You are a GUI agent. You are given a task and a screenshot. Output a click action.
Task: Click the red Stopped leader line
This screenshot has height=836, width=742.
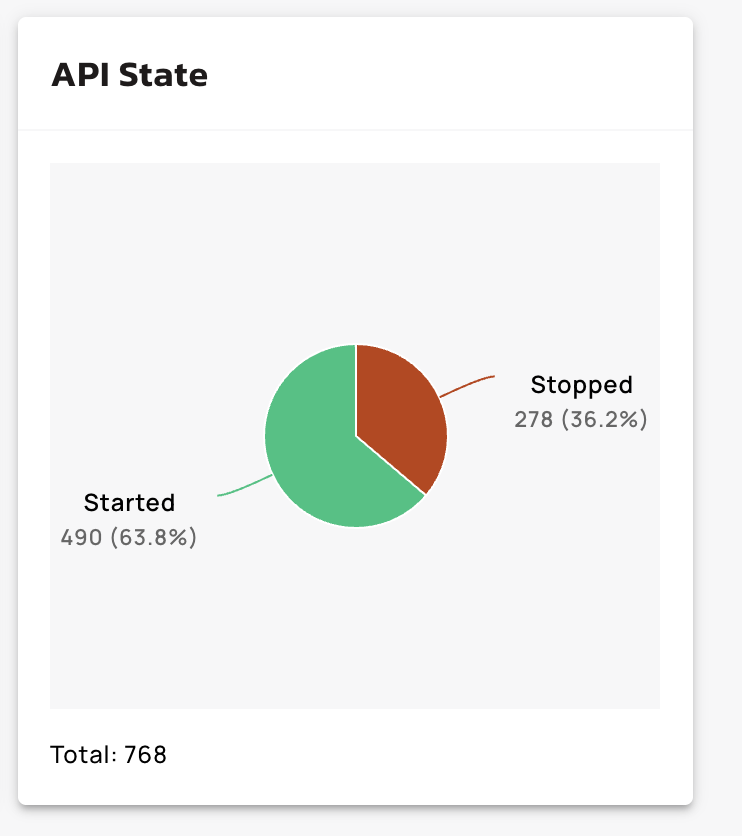click(x=467, y=385)
